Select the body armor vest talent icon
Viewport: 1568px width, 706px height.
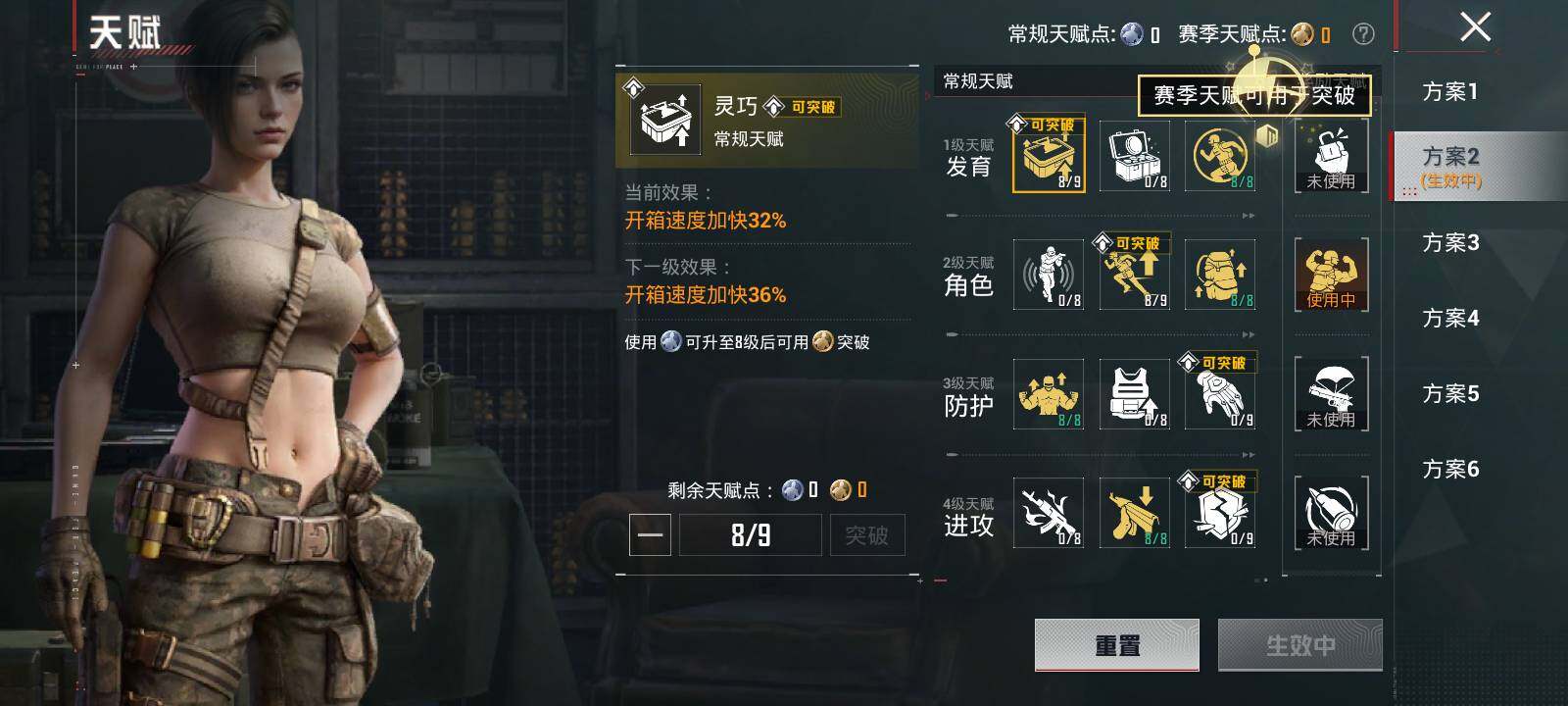coord(1135,394)
